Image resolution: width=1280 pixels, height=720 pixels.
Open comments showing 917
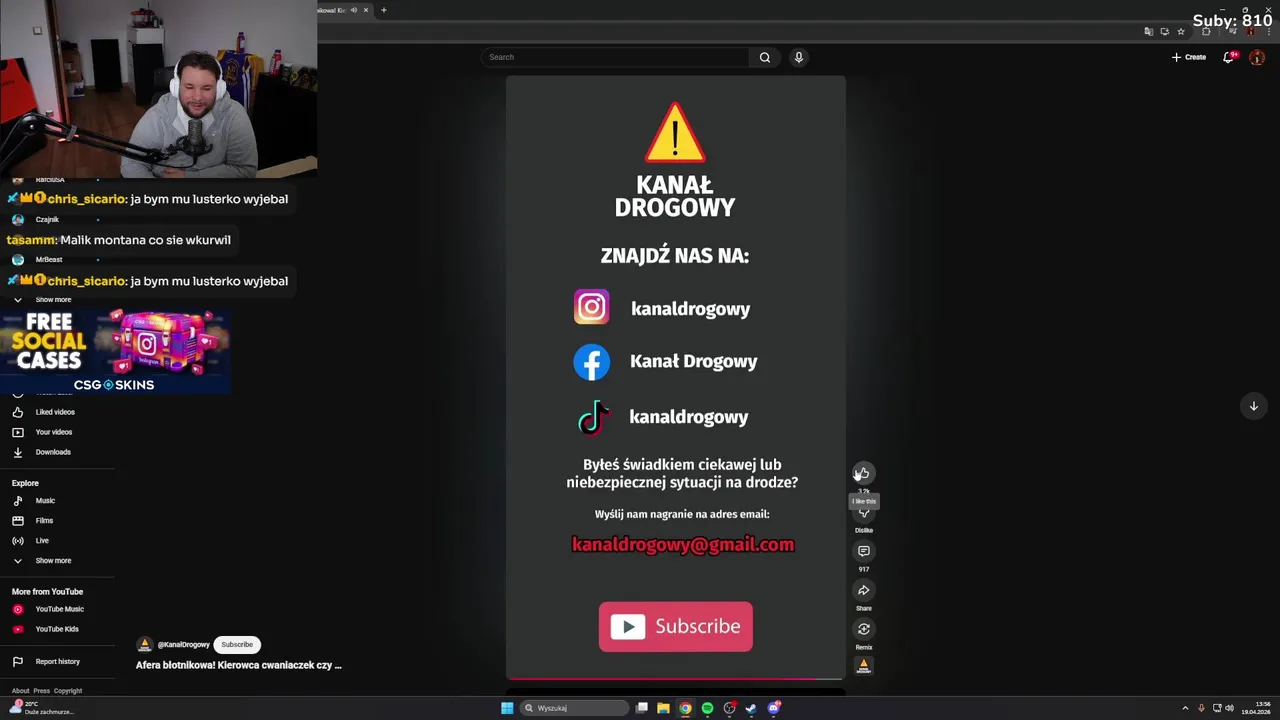(x=864, y=551)
